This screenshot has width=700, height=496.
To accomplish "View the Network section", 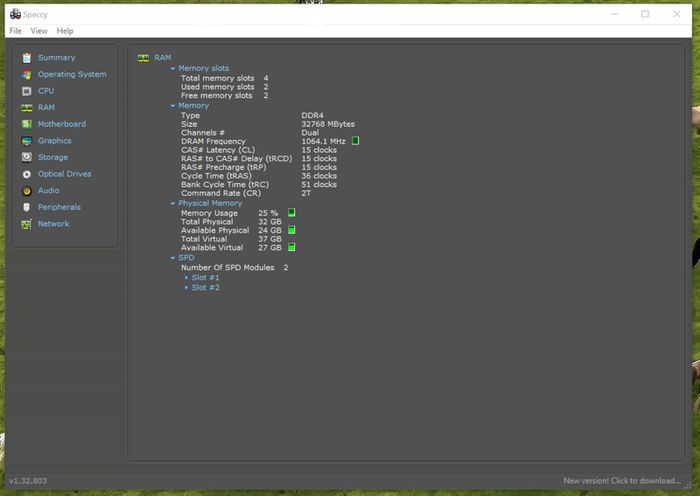I will point(54,224).
